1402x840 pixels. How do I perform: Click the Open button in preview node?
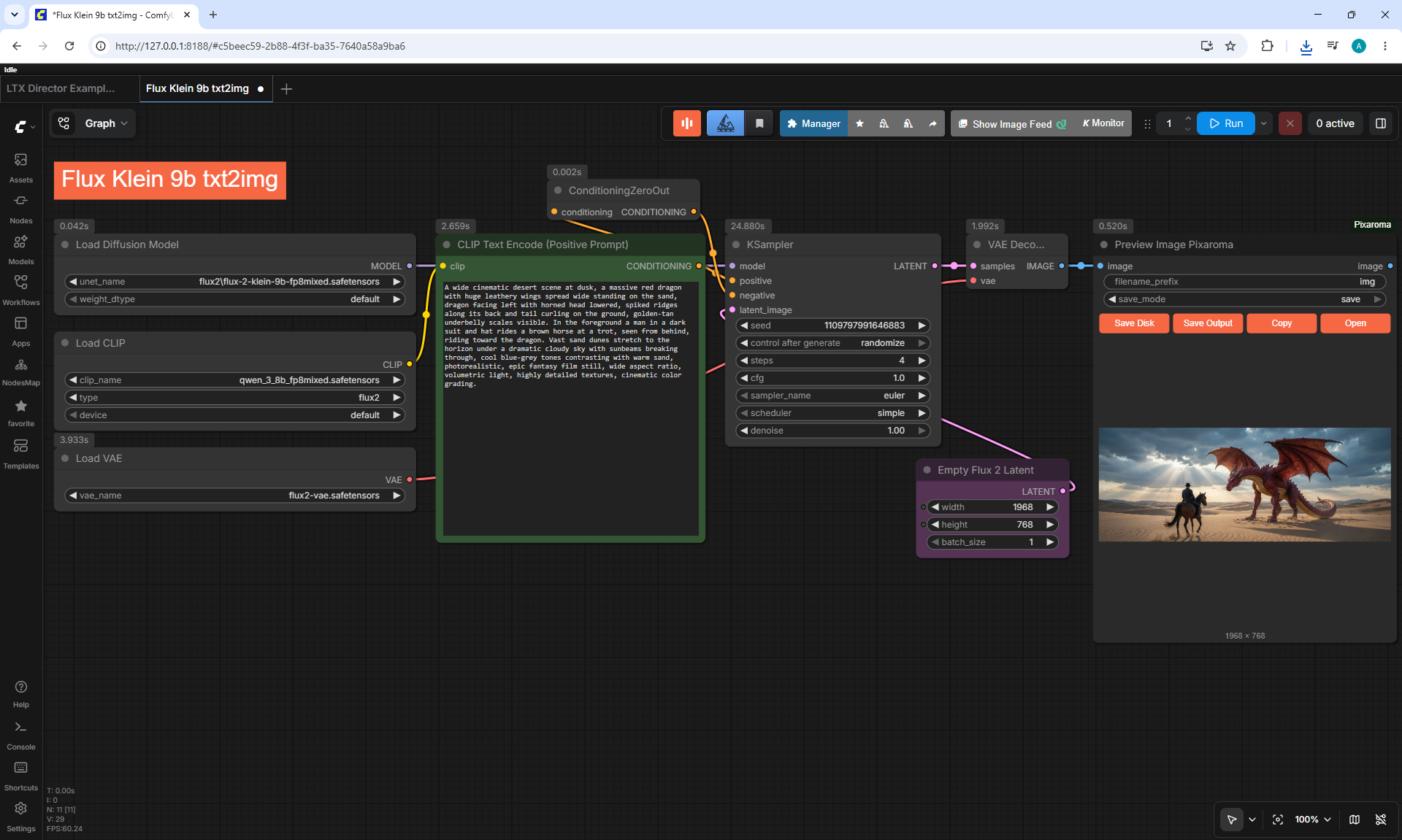coord(1355,323)
